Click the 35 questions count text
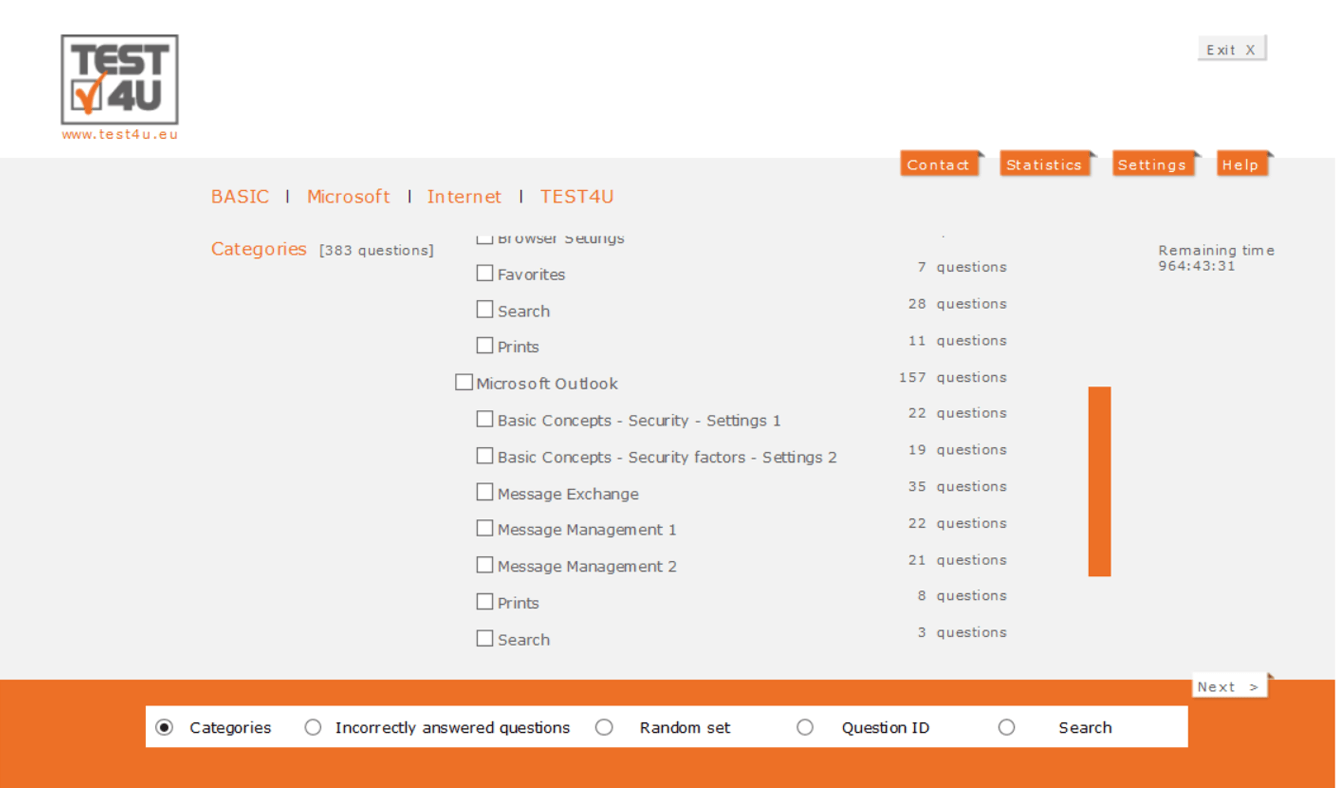 click(x=958, y=486)
